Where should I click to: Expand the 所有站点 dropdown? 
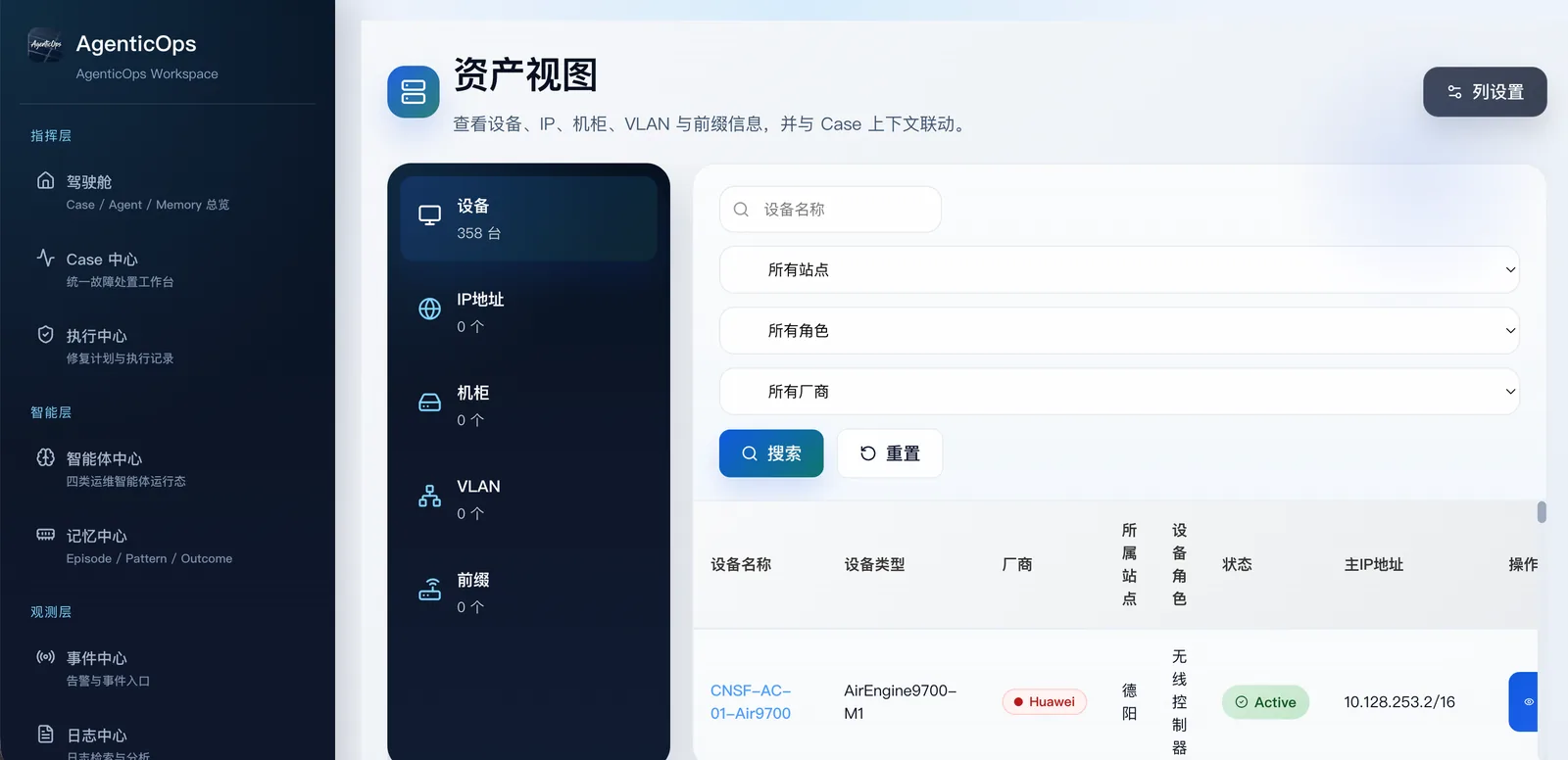1119,269
